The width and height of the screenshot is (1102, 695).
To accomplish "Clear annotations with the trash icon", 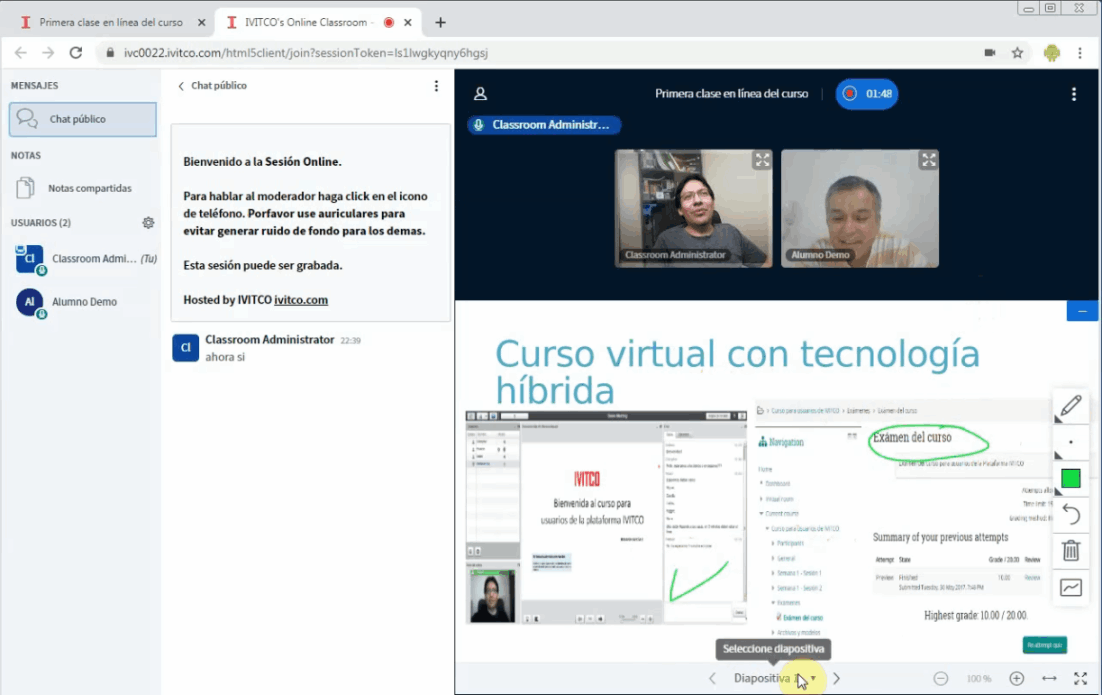I will 1070,550.
